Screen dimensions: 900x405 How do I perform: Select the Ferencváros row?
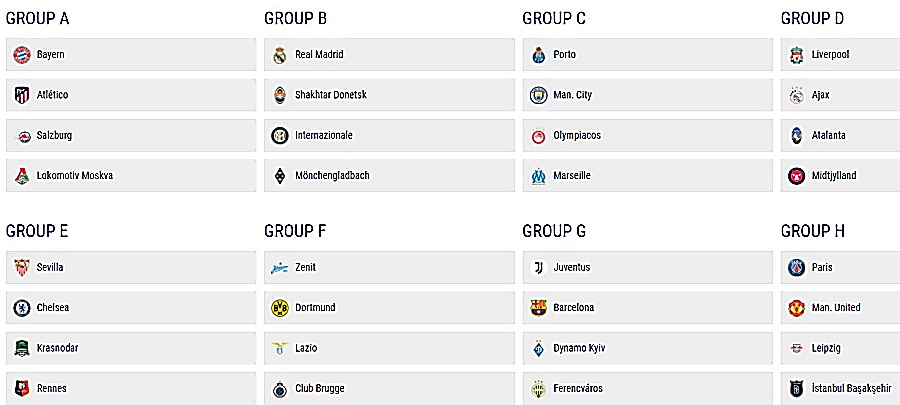[647, 389]
